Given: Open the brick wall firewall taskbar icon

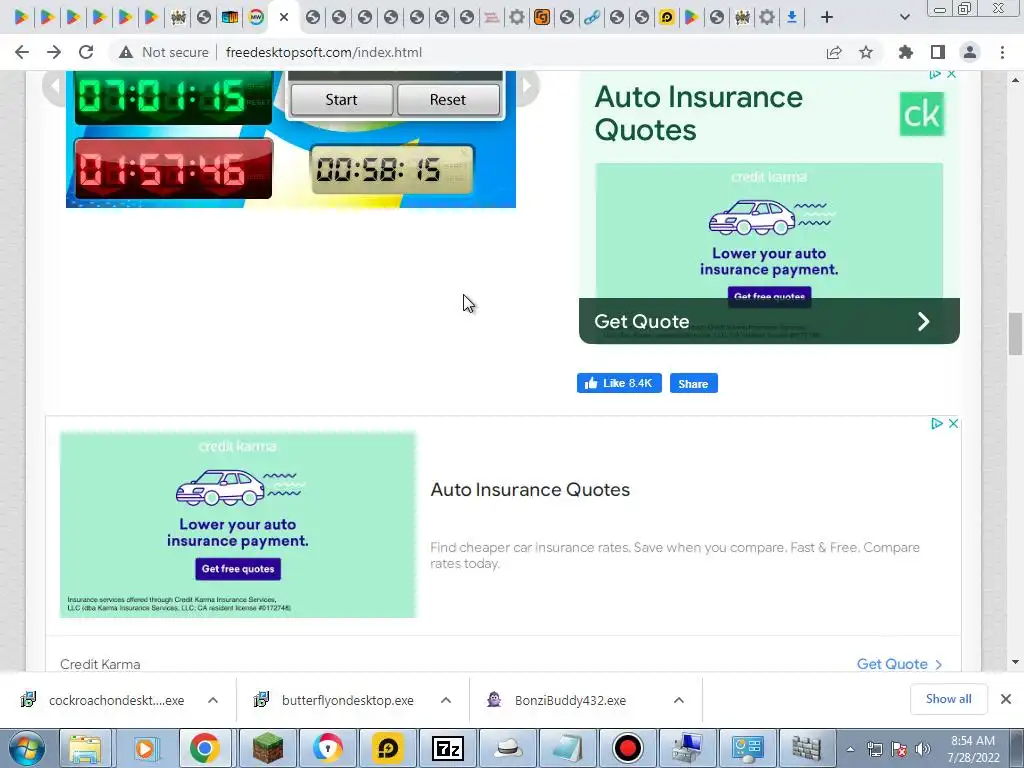Looking at the screenshot, I should pyautogui.click(x=807, y=748).
